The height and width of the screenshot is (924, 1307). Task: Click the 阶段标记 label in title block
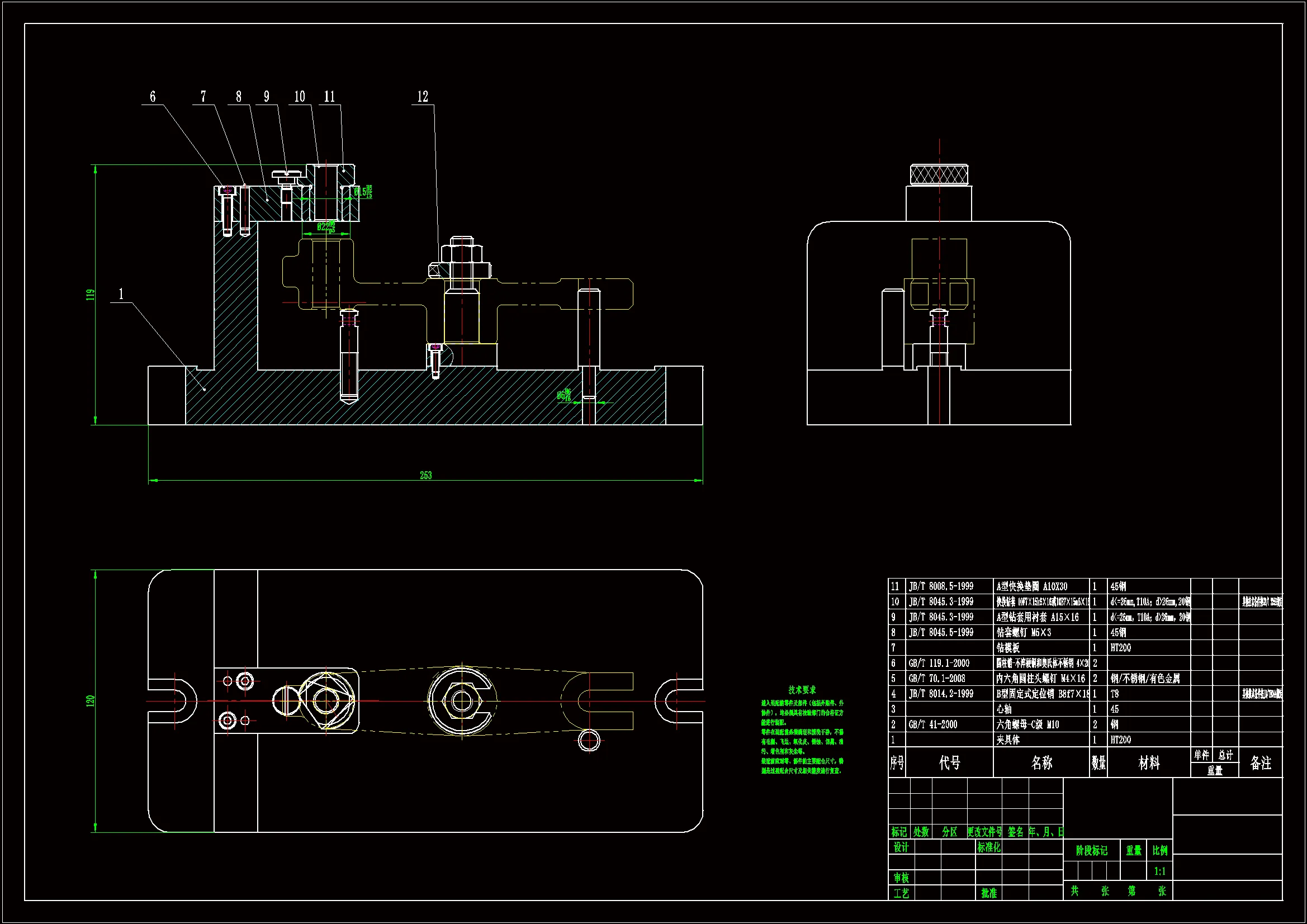(1091, 851)
